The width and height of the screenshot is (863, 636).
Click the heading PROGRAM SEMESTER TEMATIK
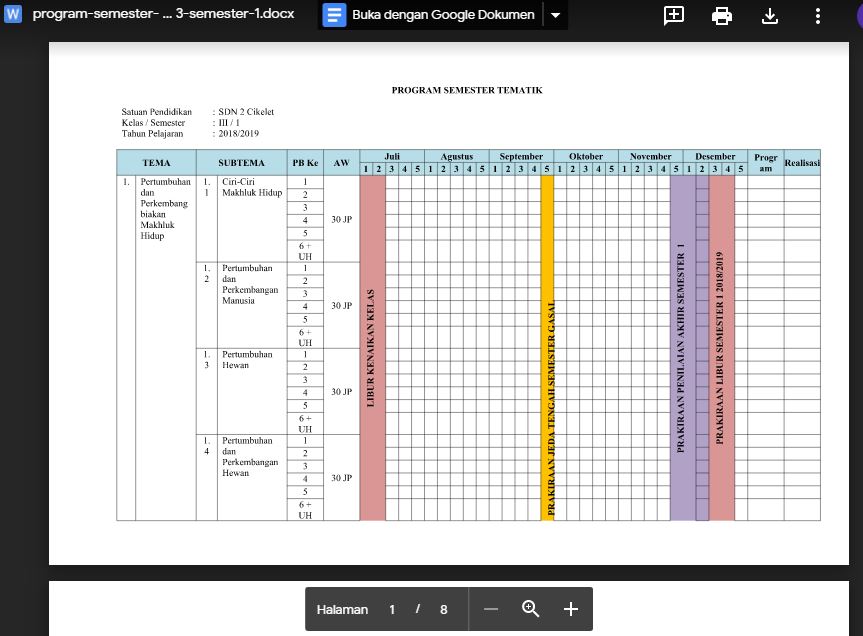467,90
